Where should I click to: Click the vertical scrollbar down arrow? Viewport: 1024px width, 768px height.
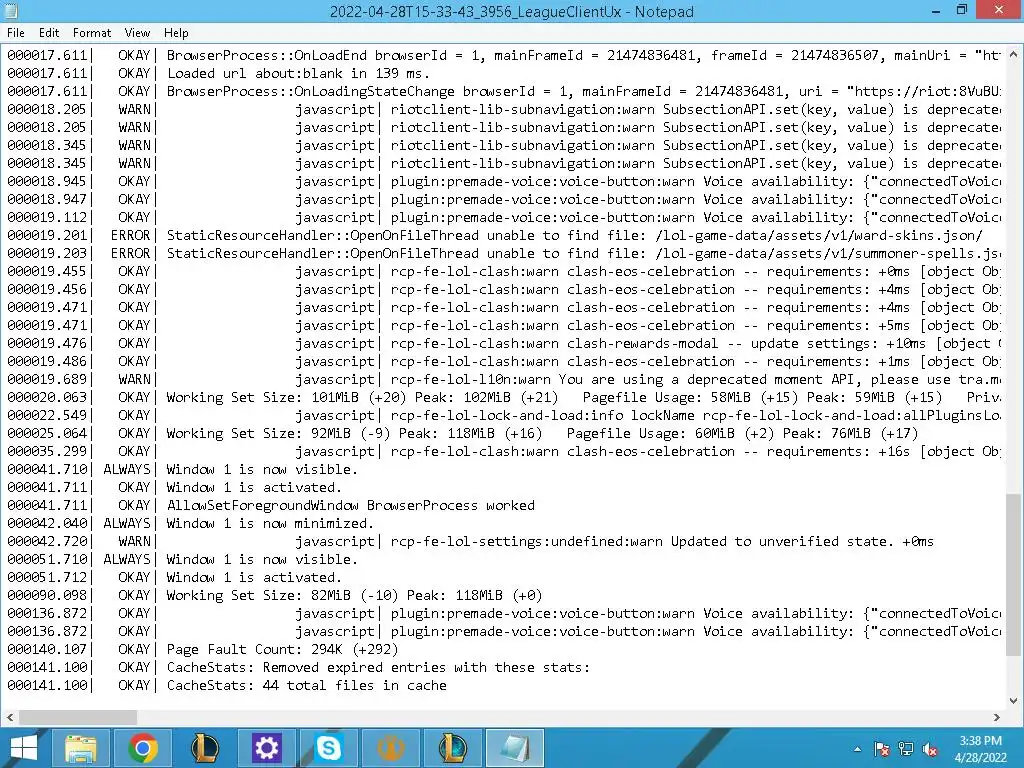coord(1014,701)
